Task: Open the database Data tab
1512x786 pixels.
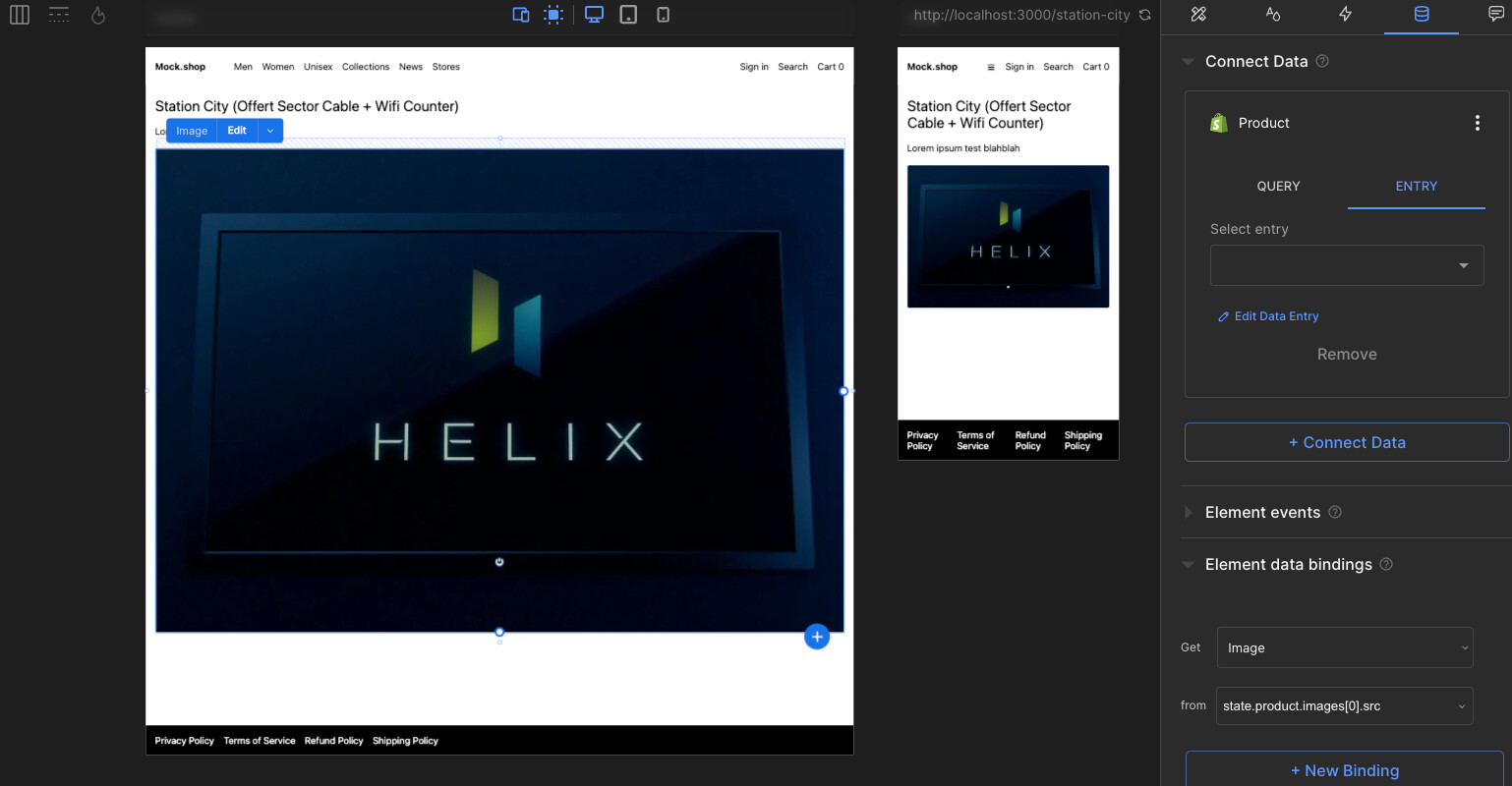Action: click(x=1422, y=14)
